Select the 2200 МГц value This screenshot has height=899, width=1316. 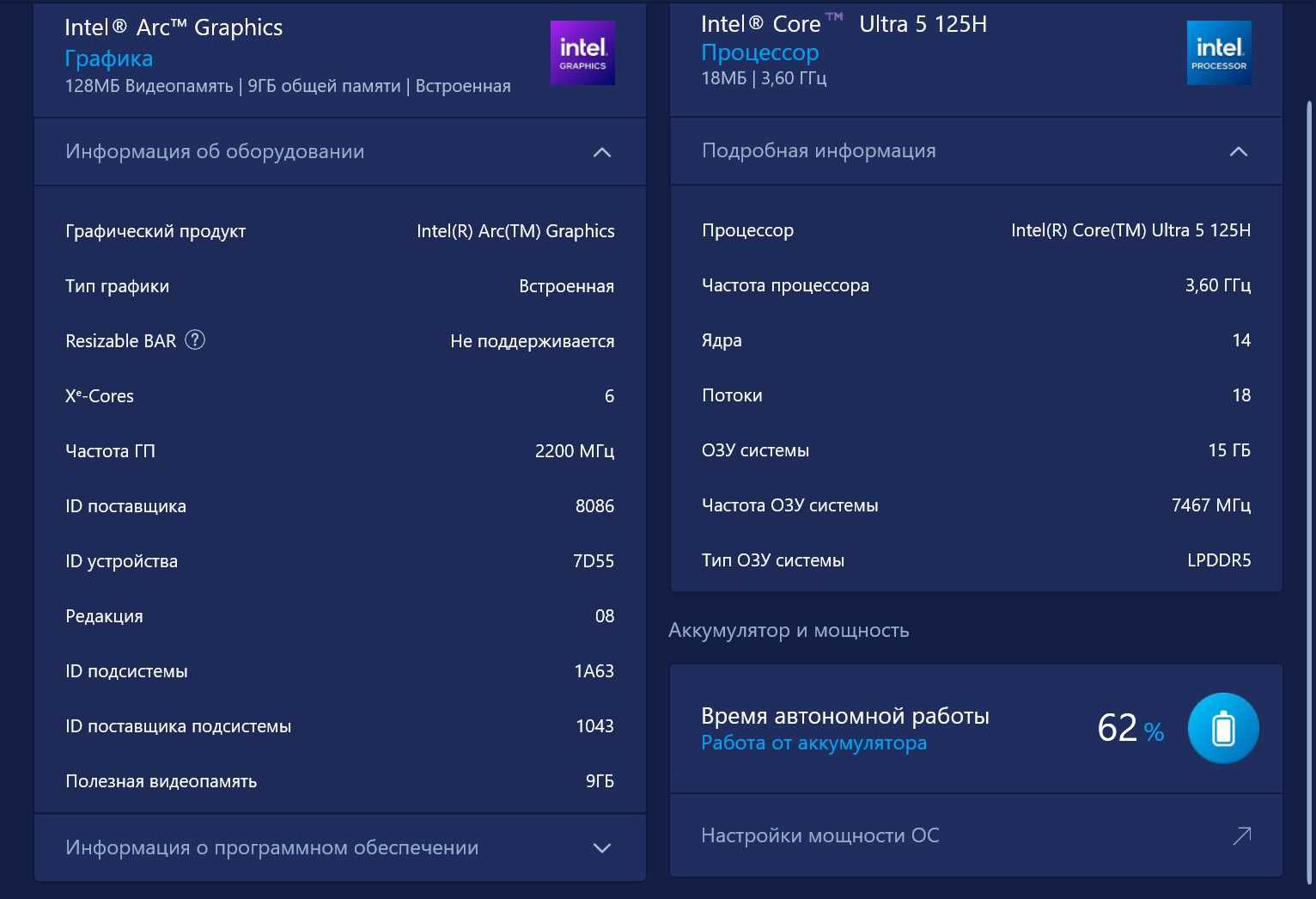tap(575, 451)
